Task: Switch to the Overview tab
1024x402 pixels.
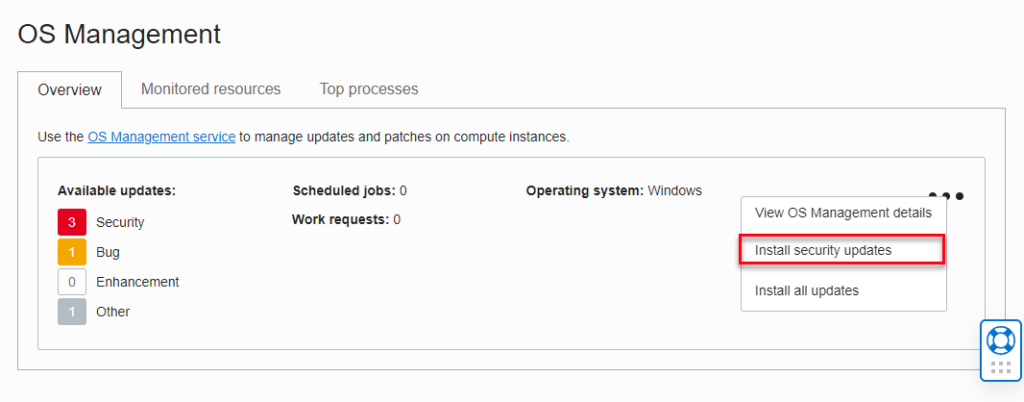Action: (69, 90)
